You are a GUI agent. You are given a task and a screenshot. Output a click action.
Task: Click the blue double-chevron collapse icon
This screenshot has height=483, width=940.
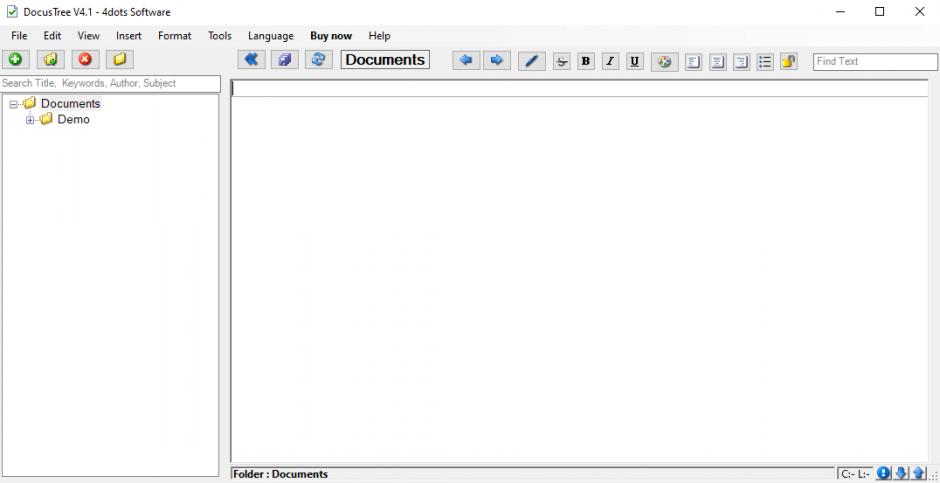251,59
